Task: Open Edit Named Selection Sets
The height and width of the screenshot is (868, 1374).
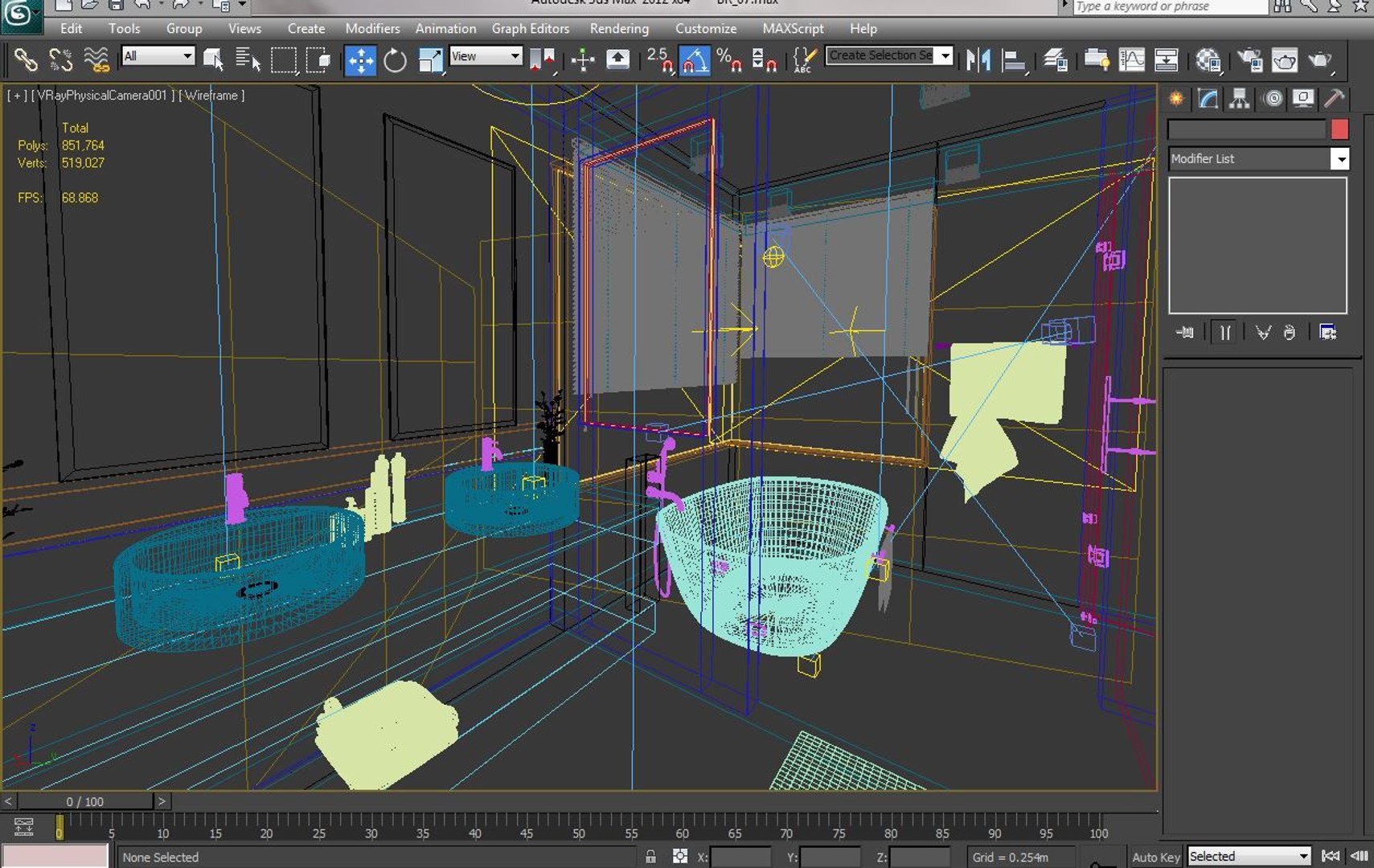Action: tap(804, 59)
